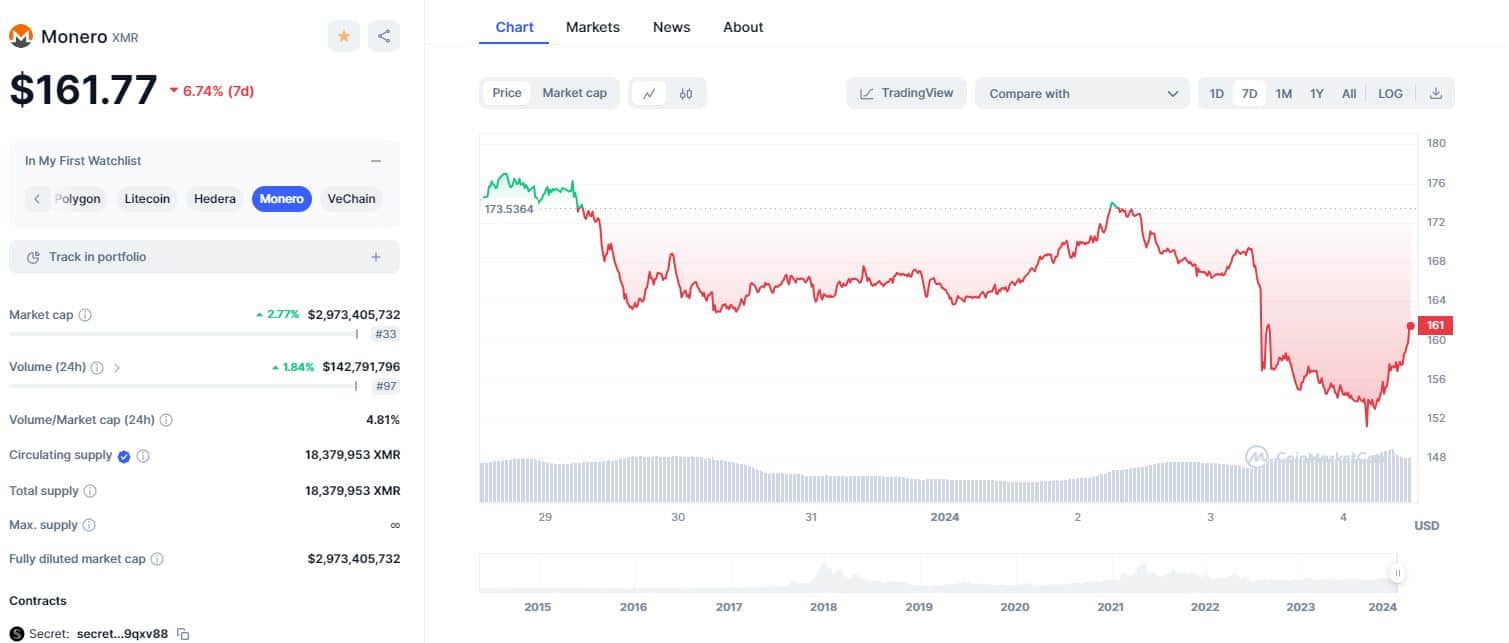This screenshot has height=643, width=1509.
Task: Select Hedera in watchlist
Action: [215, 199]
